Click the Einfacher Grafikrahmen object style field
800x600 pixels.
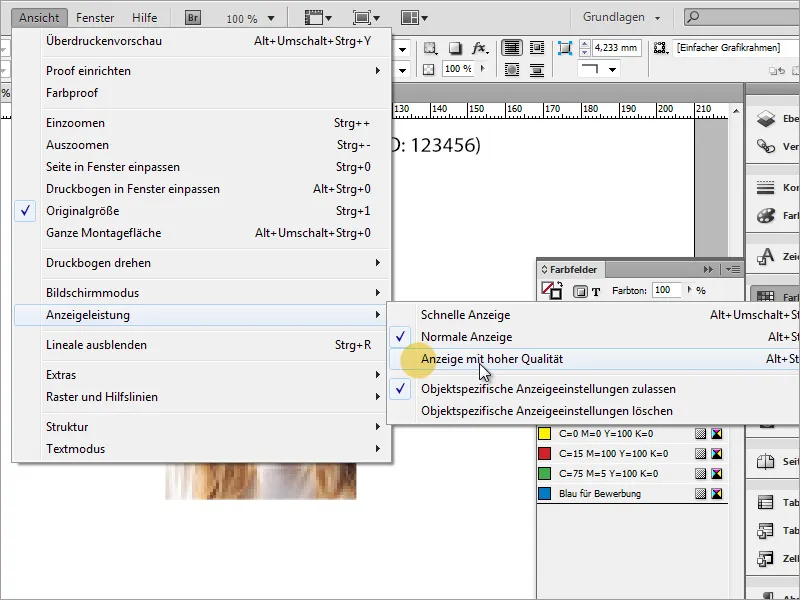click(735, 48)
